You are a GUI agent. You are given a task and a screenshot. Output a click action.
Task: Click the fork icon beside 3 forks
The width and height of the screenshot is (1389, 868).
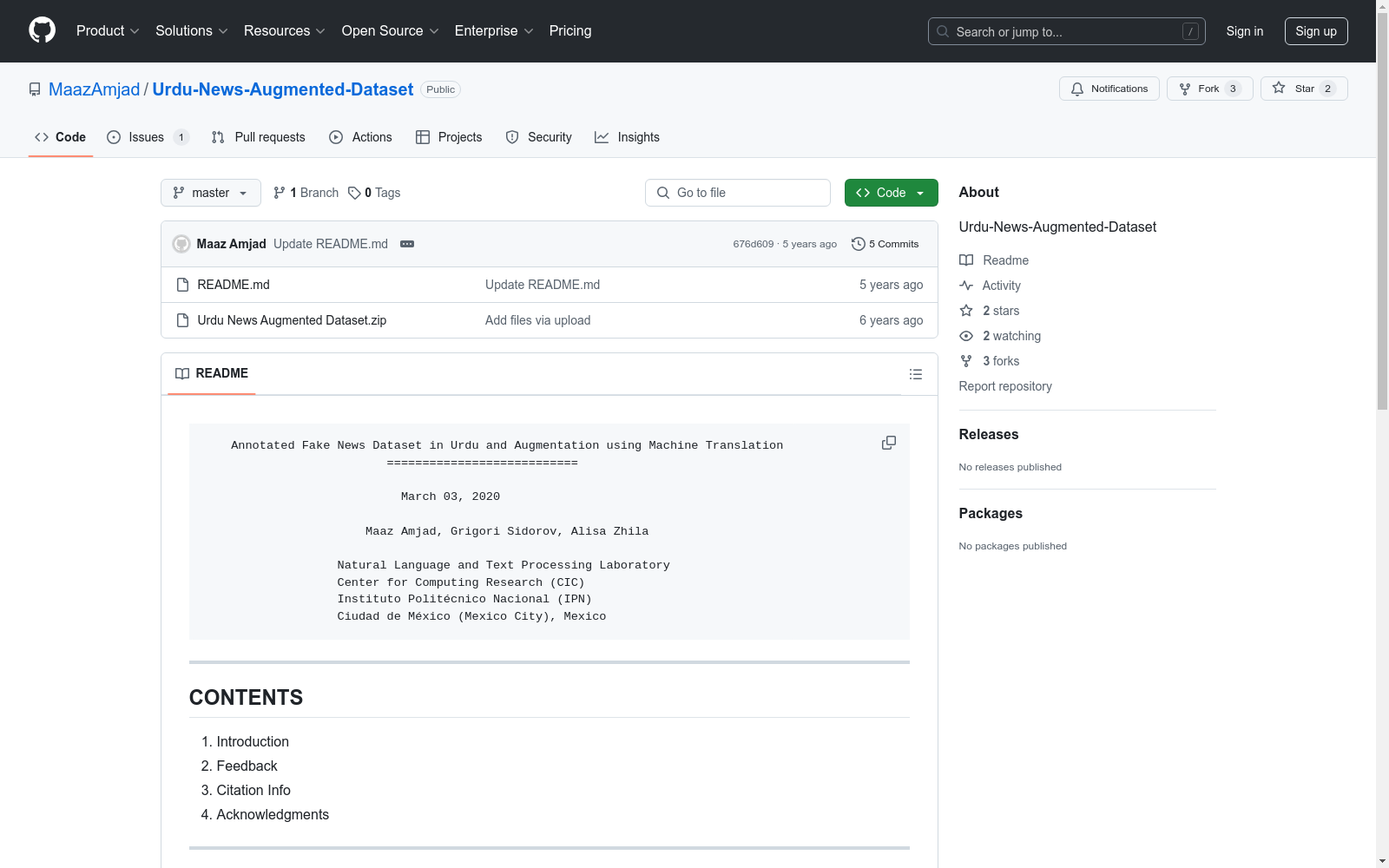pos(966,361)
